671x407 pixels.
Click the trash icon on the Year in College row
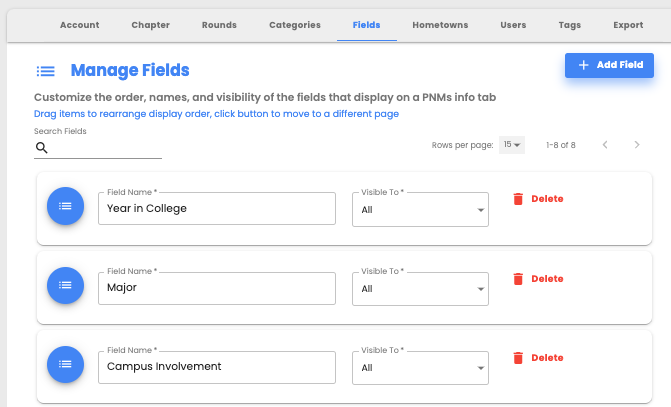518,199
